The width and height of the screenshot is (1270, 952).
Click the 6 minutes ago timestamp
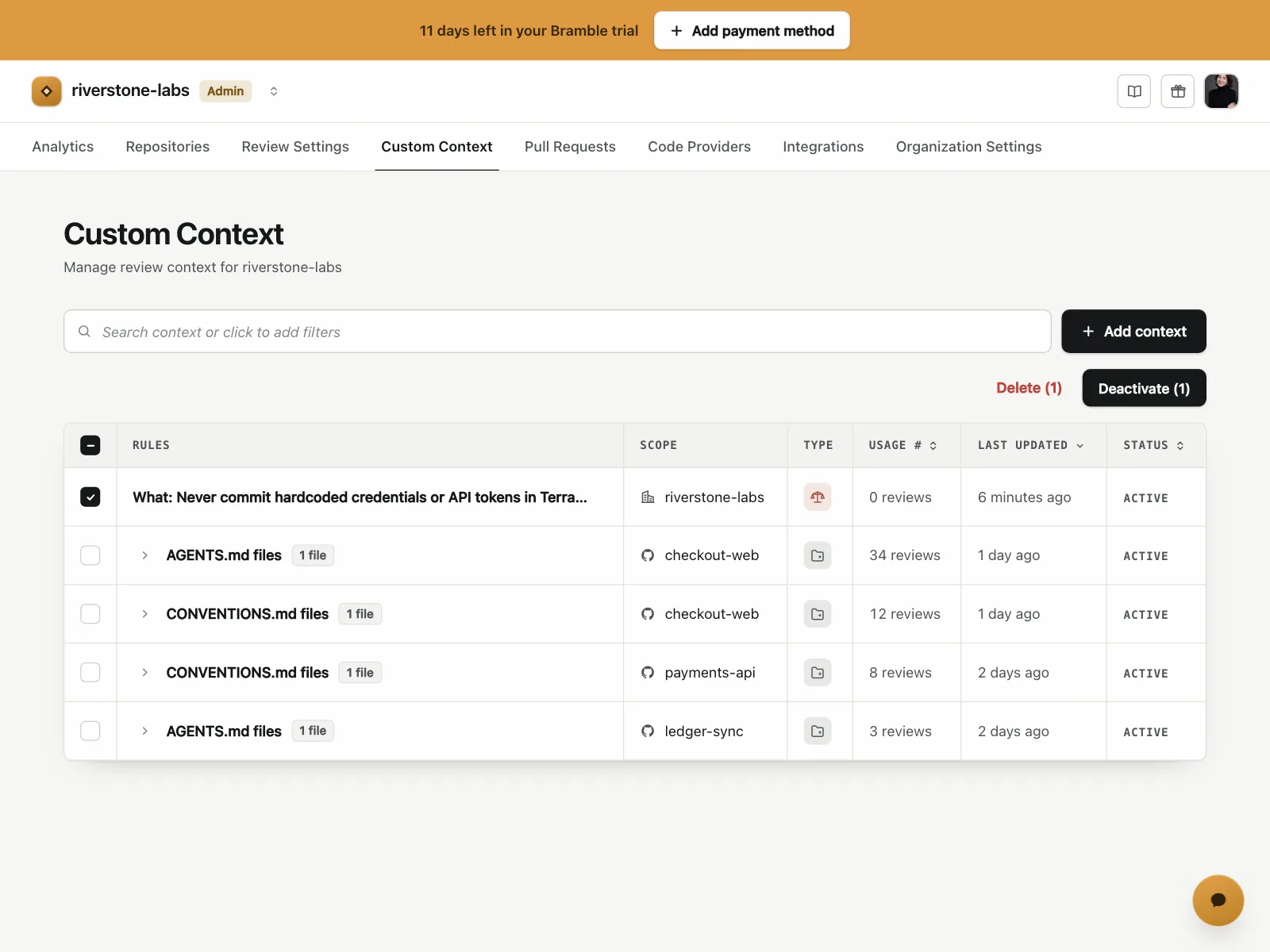click(x=1024, y=497)
